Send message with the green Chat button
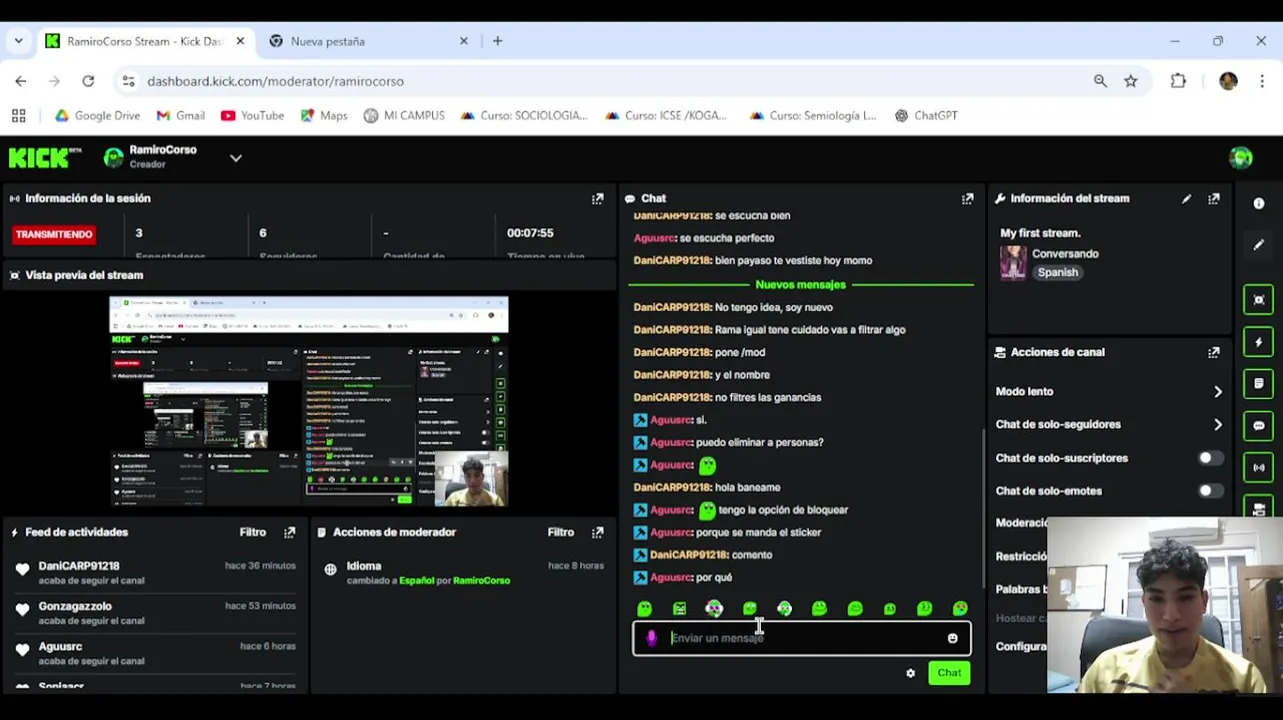This screenshot has width=1283, height=720. pos(949,673)
